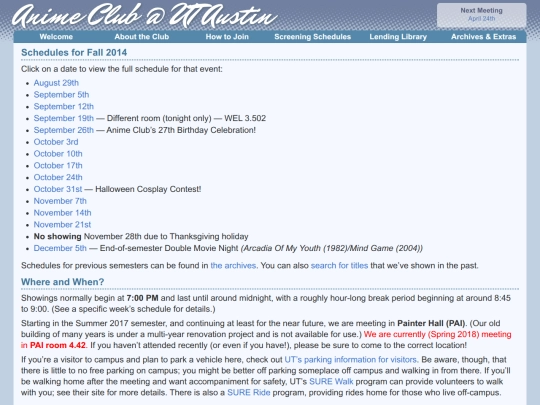Screen dimensions: 540x405
Task: Open the November 7th schedule
Action: 60,201
